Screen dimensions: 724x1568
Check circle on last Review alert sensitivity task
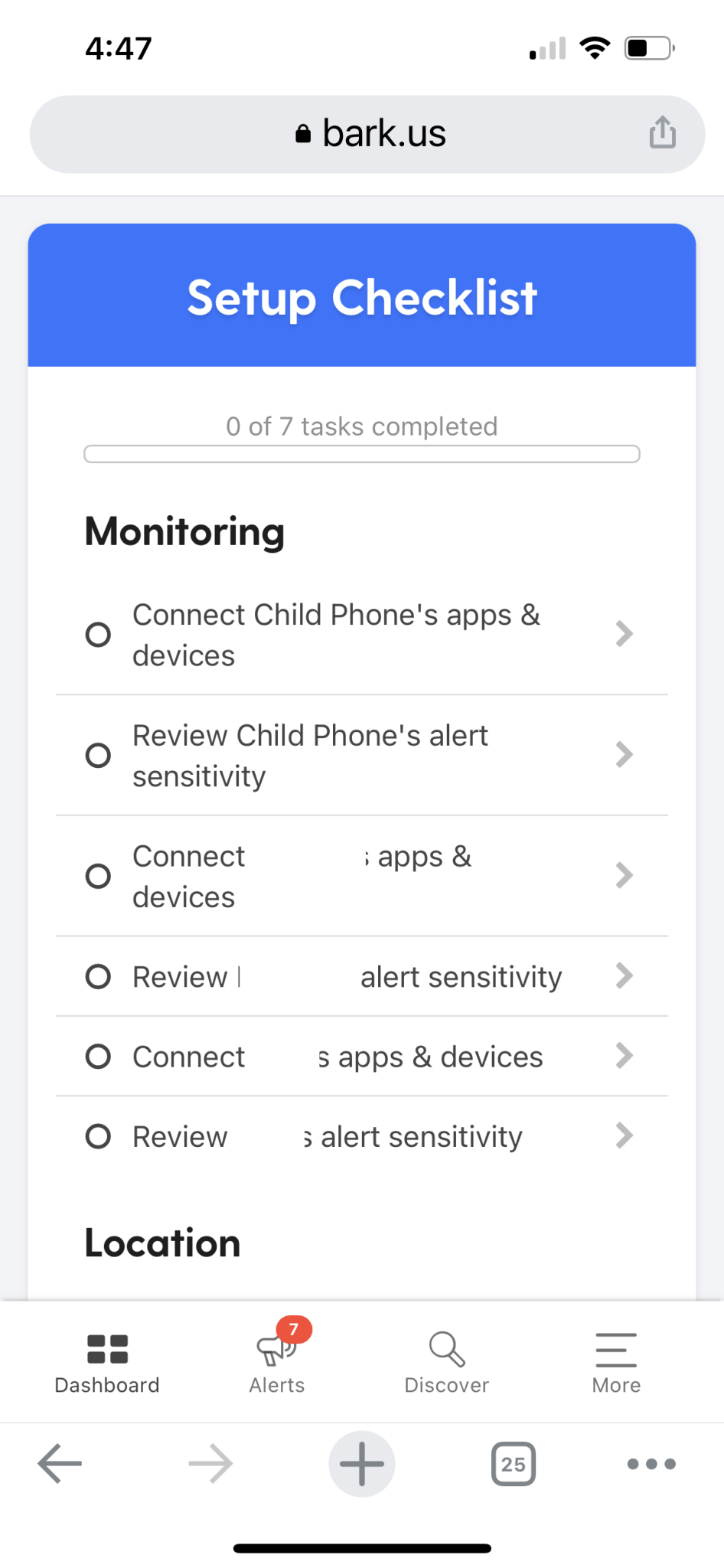98,1136
